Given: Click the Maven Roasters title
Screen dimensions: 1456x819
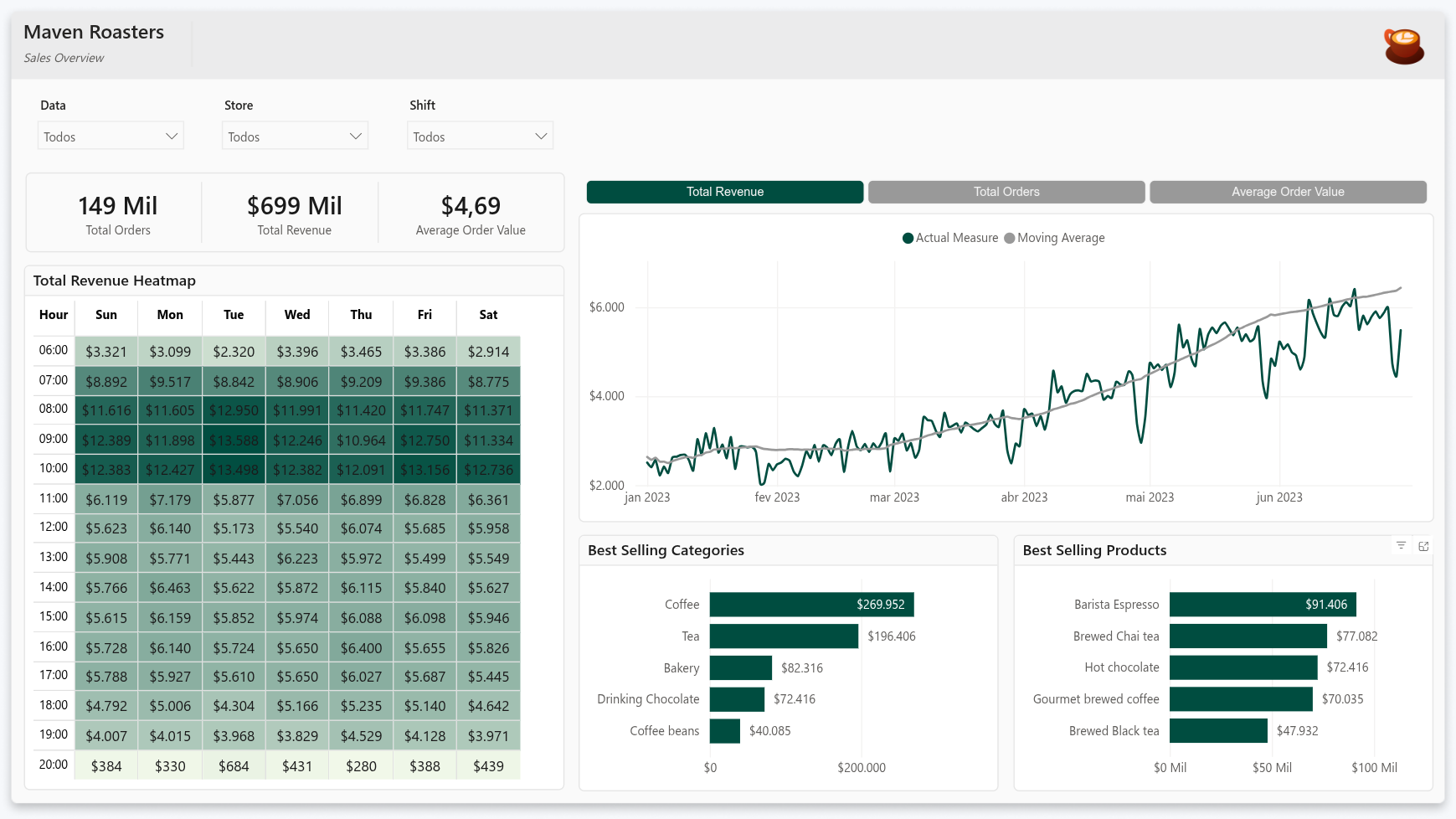Looking at the screenshot, I should pos(94,32).
